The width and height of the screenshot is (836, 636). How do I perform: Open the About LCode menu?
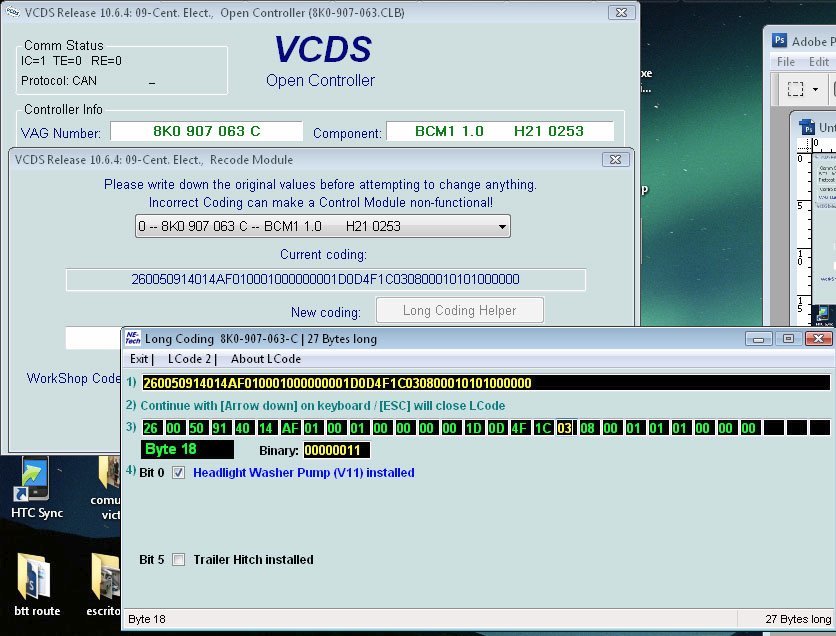(x=265, y=359)
